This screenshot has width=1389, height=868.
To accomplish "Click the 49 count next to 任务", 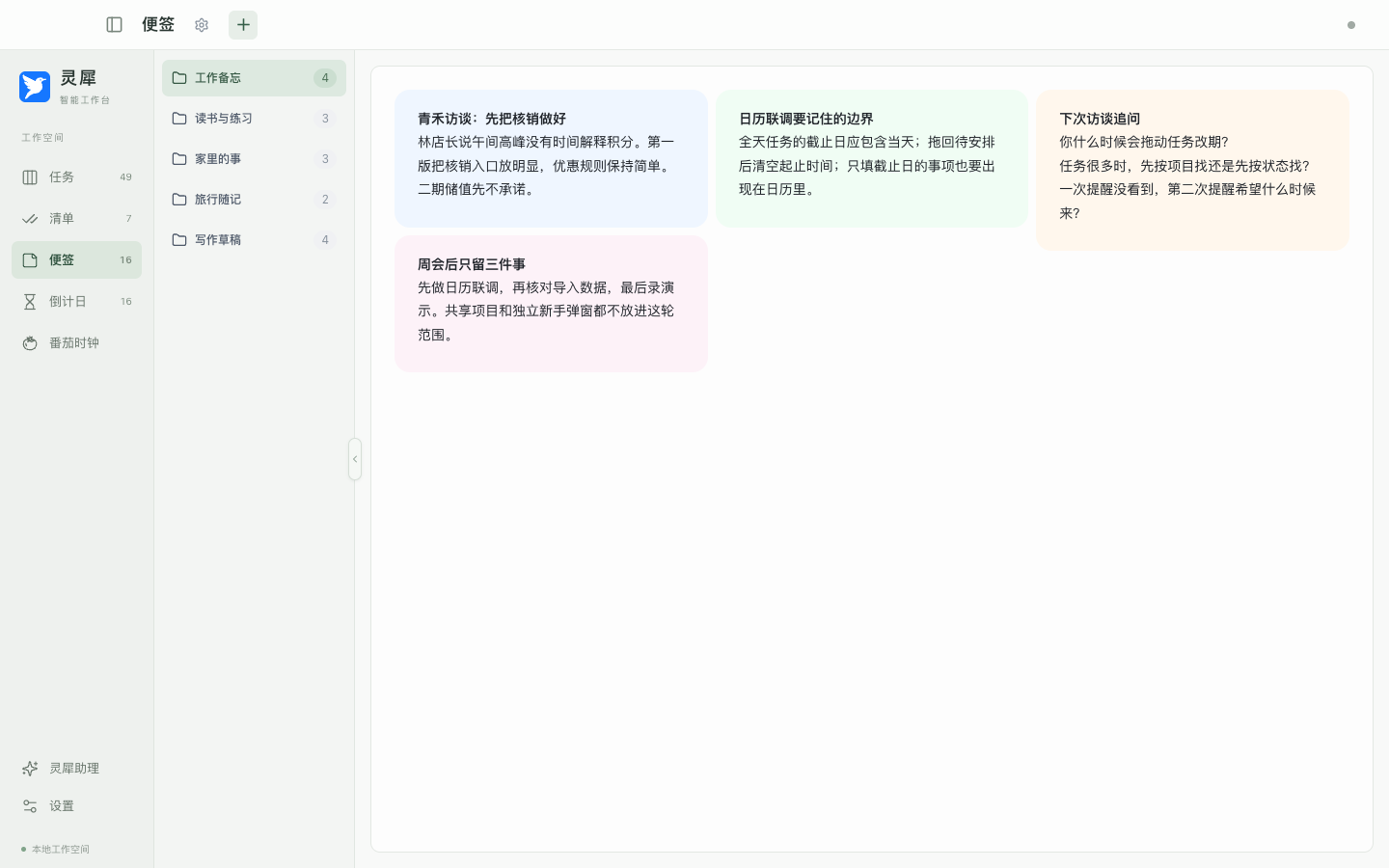I will click(x=125, y=177).
